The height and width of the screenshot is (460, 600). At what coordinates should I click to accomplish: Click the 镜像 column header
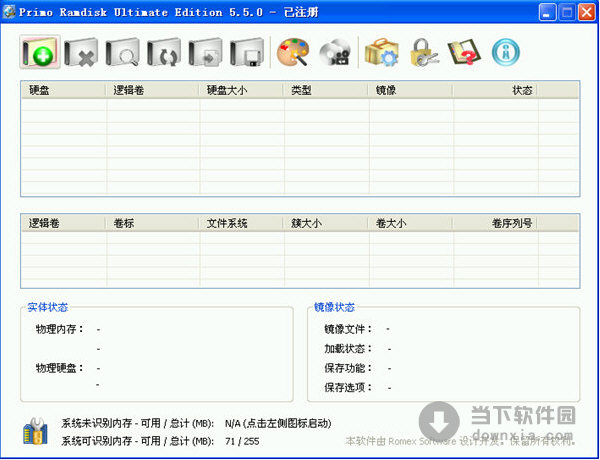point(410,90)
